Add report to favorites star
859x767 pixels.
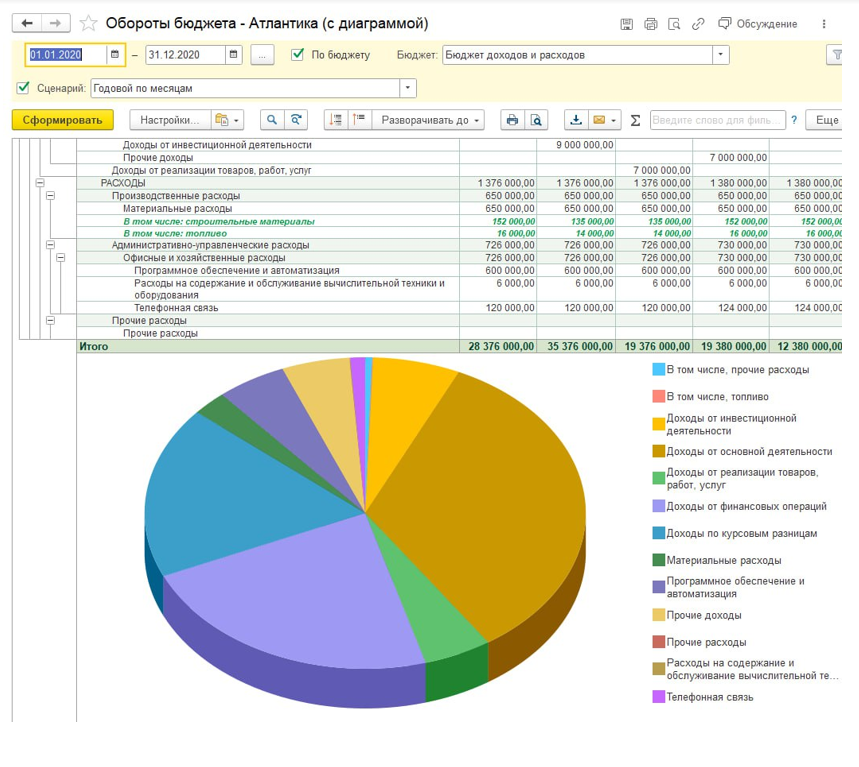[88, 23]
